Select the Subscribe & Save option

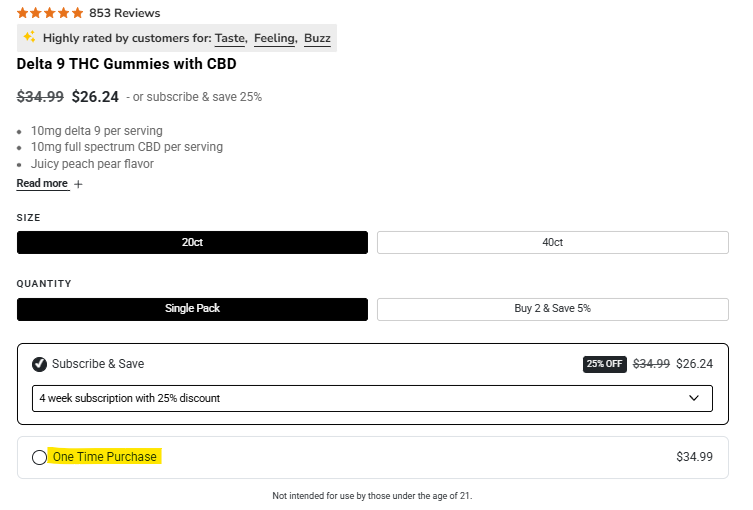[x=98, y=364]
